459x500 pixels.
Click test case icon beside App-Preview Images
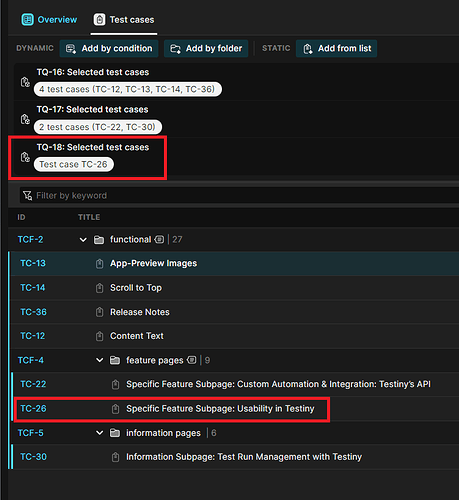[x=99, y=264]
